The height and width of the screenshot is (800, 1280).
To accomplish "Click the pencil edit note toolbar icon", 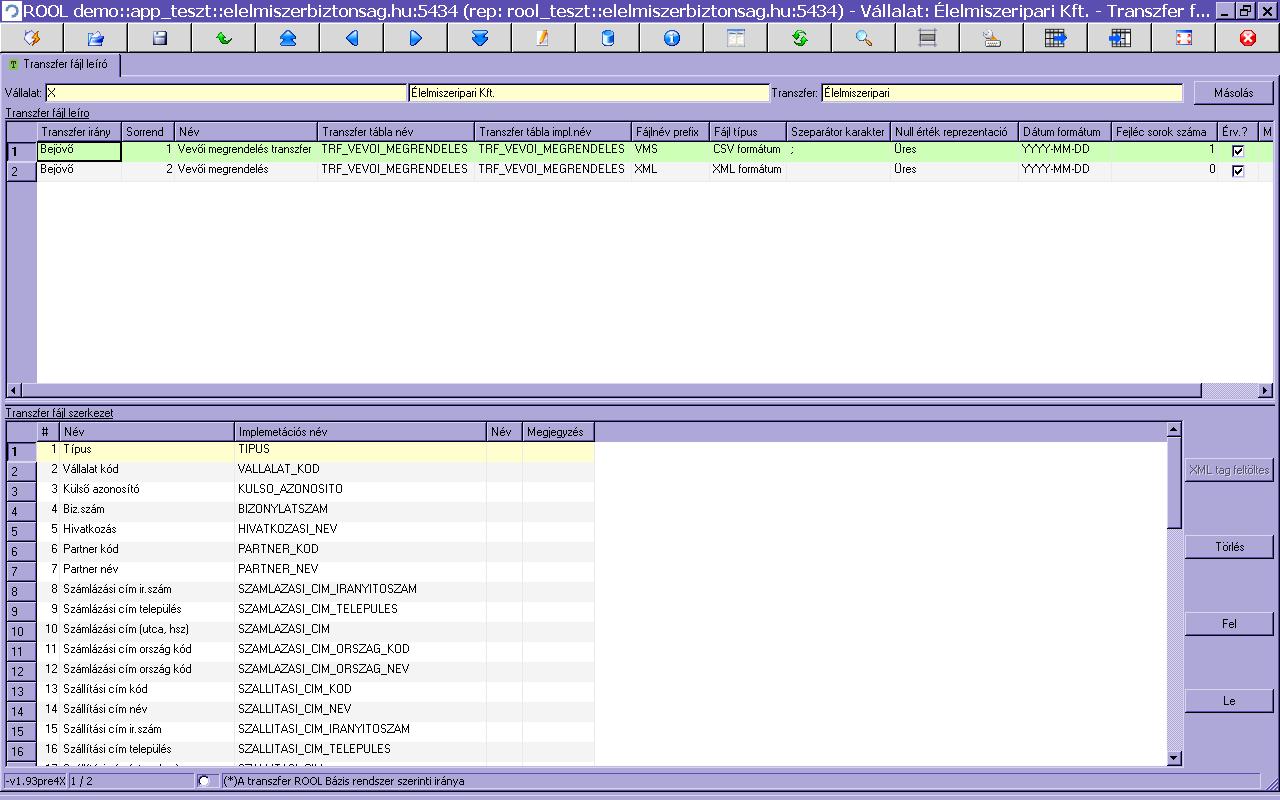I will [x=543, y=38].
